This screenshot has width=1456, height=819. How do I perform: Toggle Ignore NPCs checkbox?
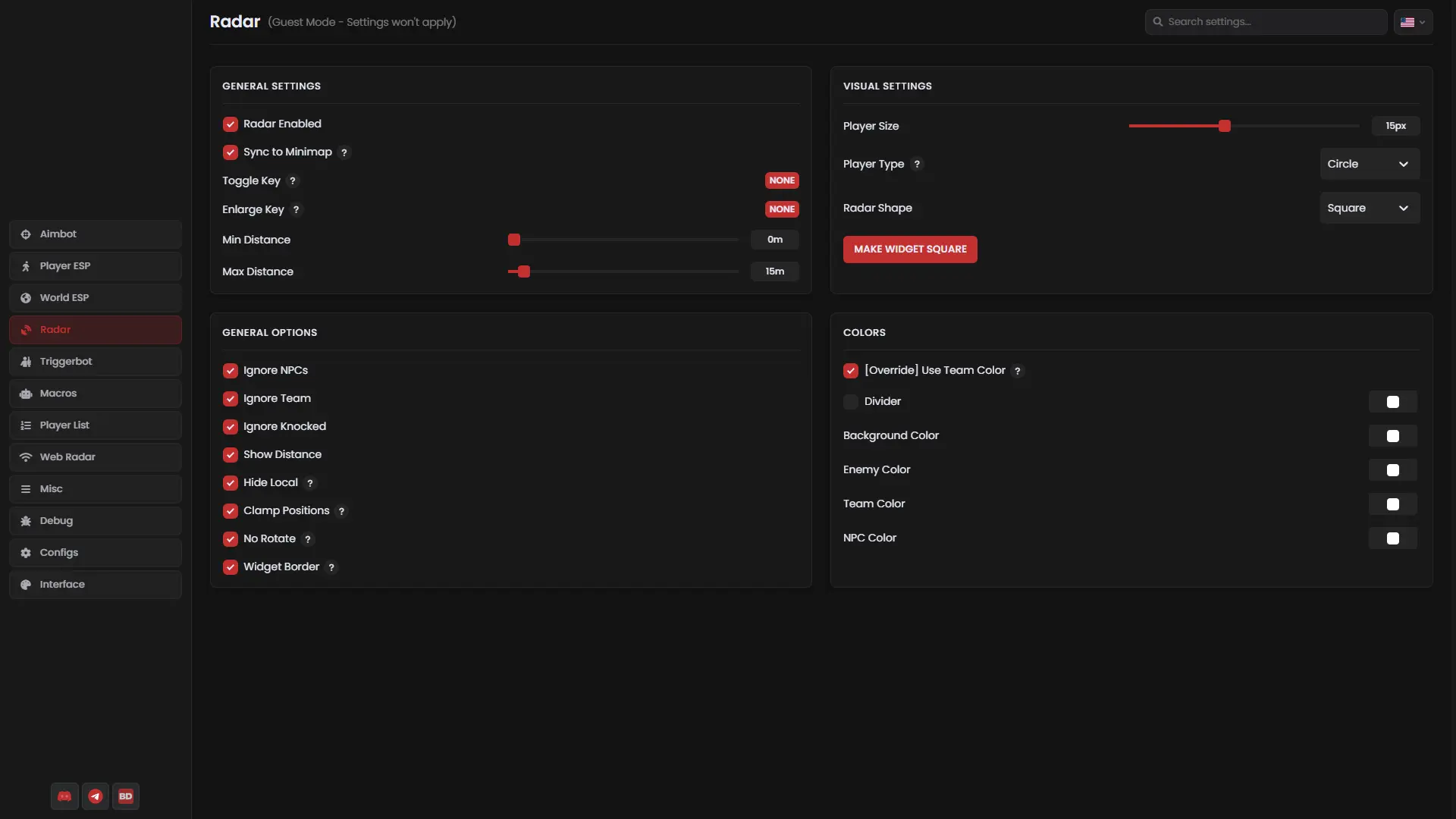pyautogui.click(x=231, y=371)
